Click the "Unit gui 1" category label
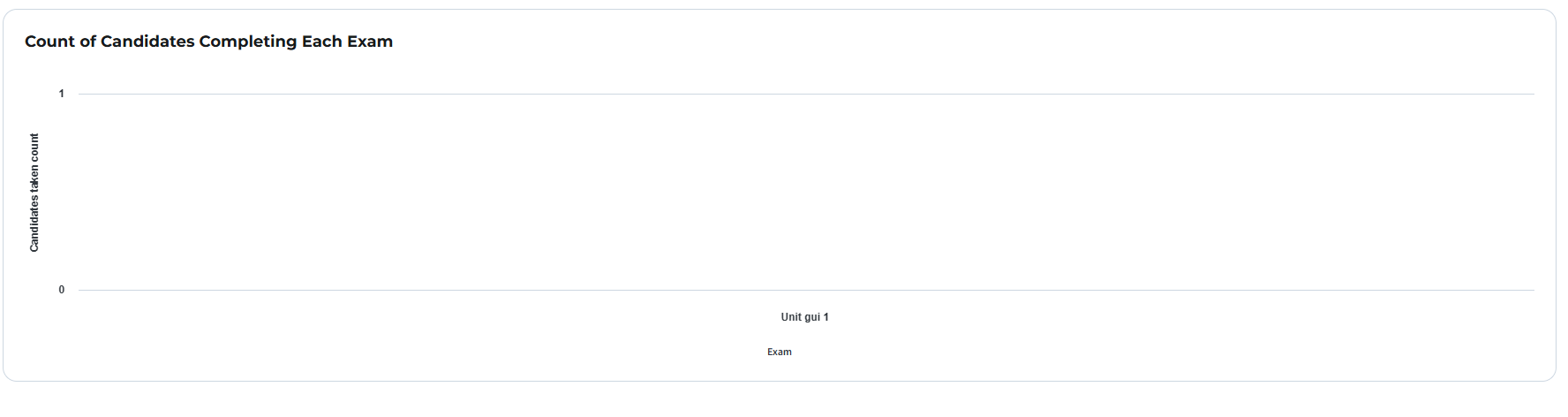1568x417 pixels. pos(804,317)
